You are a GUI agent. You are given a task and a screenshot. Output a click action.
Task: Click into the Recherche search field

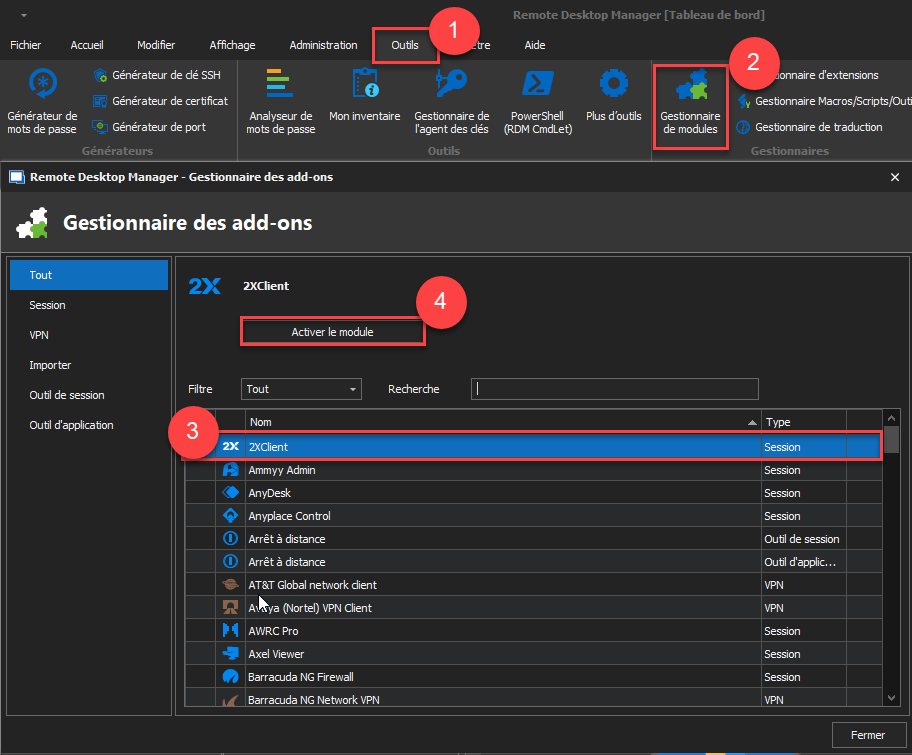tap(615, 389)
